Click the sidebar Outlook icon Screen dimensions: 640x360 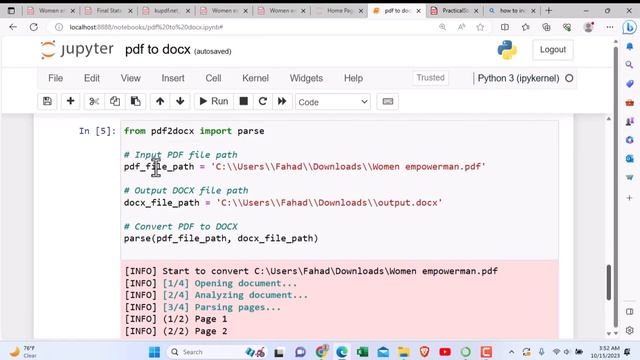[x=629, y=158]
